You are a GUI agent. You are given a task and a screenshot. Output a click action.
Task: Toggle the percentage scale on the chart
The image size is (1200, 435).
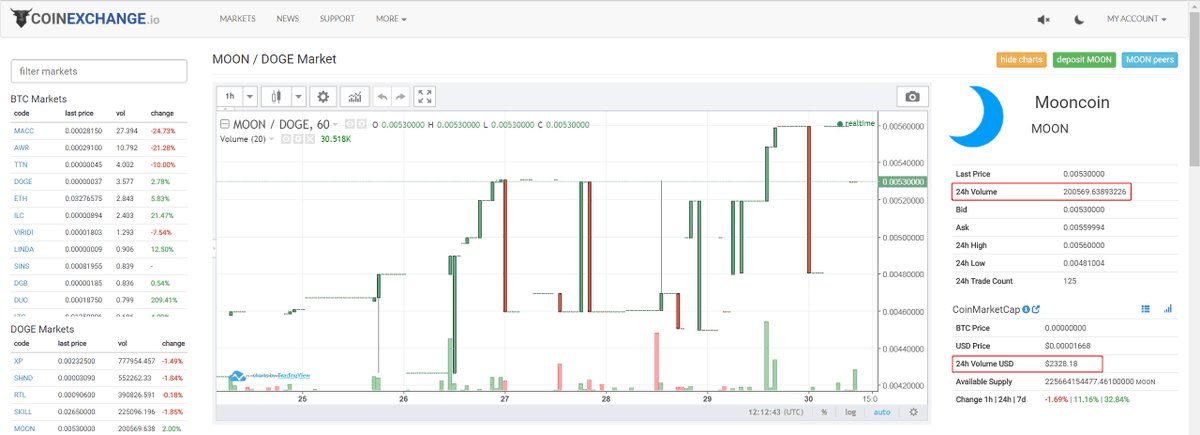824,411
